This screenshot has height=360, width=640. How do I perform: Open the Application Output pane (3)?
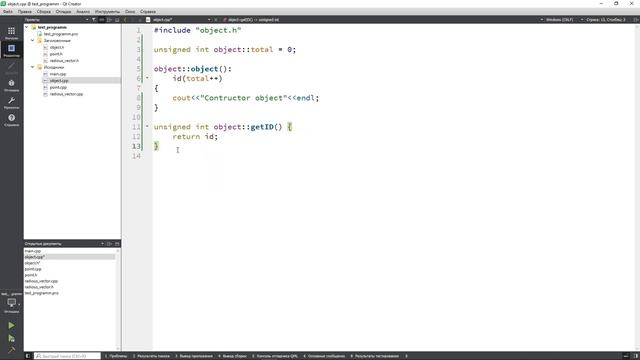(194, 356)
